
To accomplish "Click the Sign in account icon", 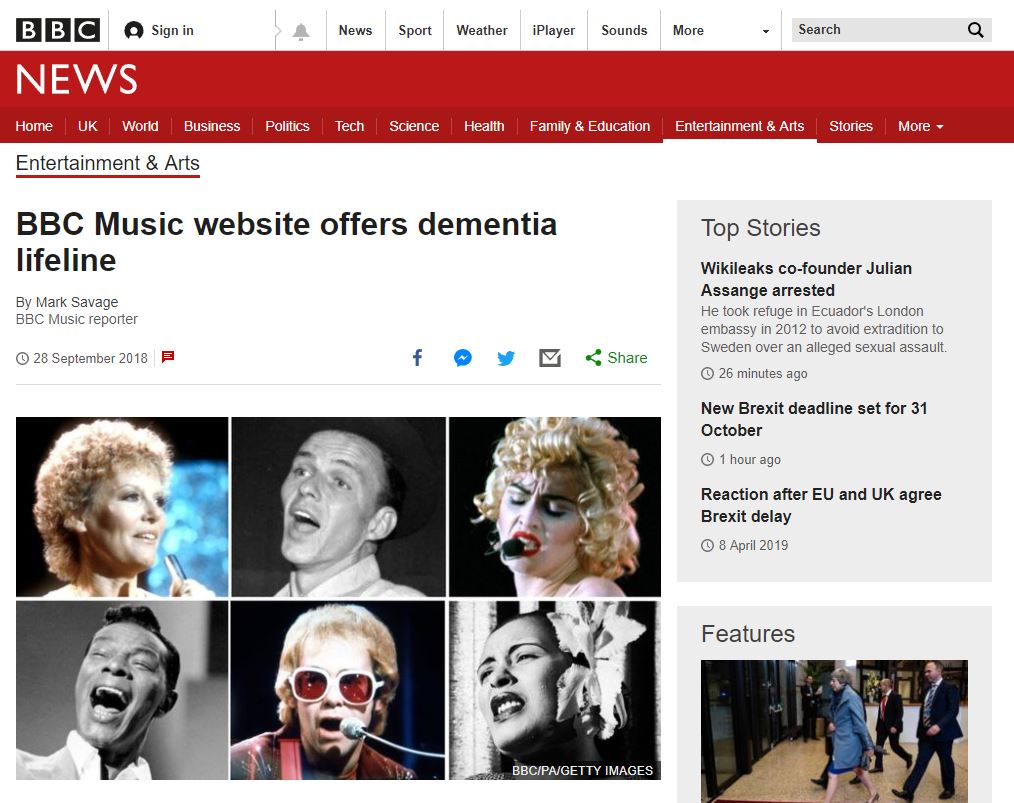I will pos(134,30).
